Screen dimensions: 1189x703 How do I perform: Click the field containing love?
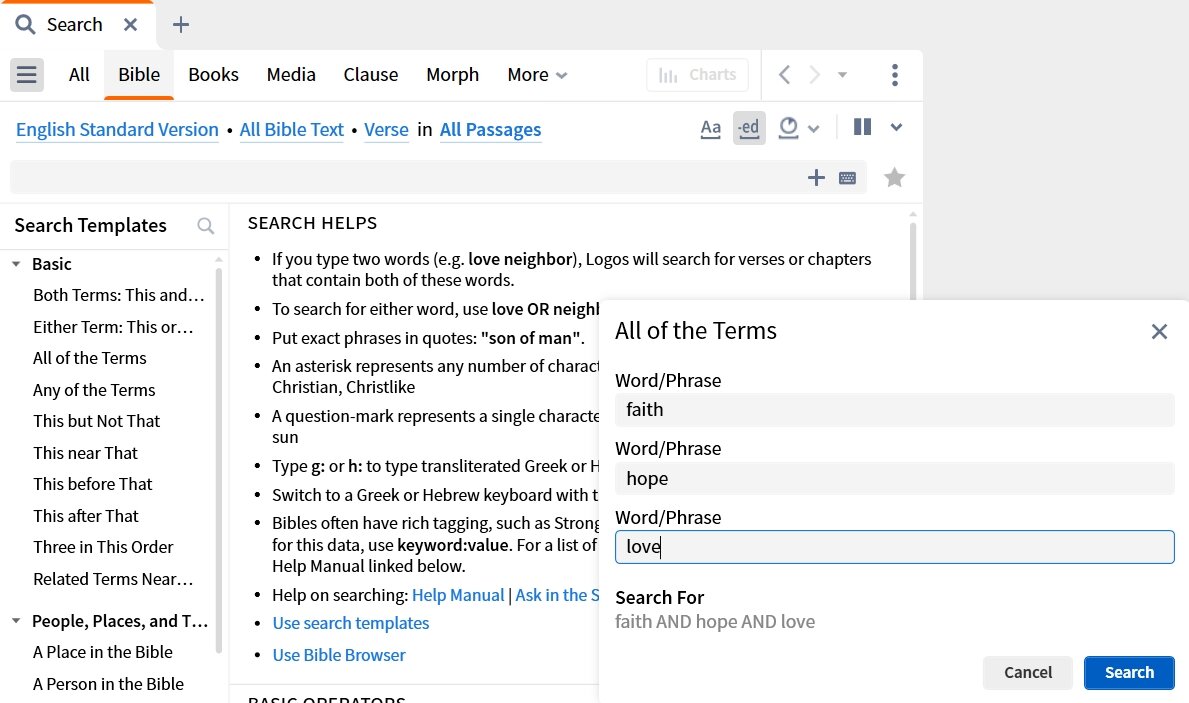[x=894, y=547]
